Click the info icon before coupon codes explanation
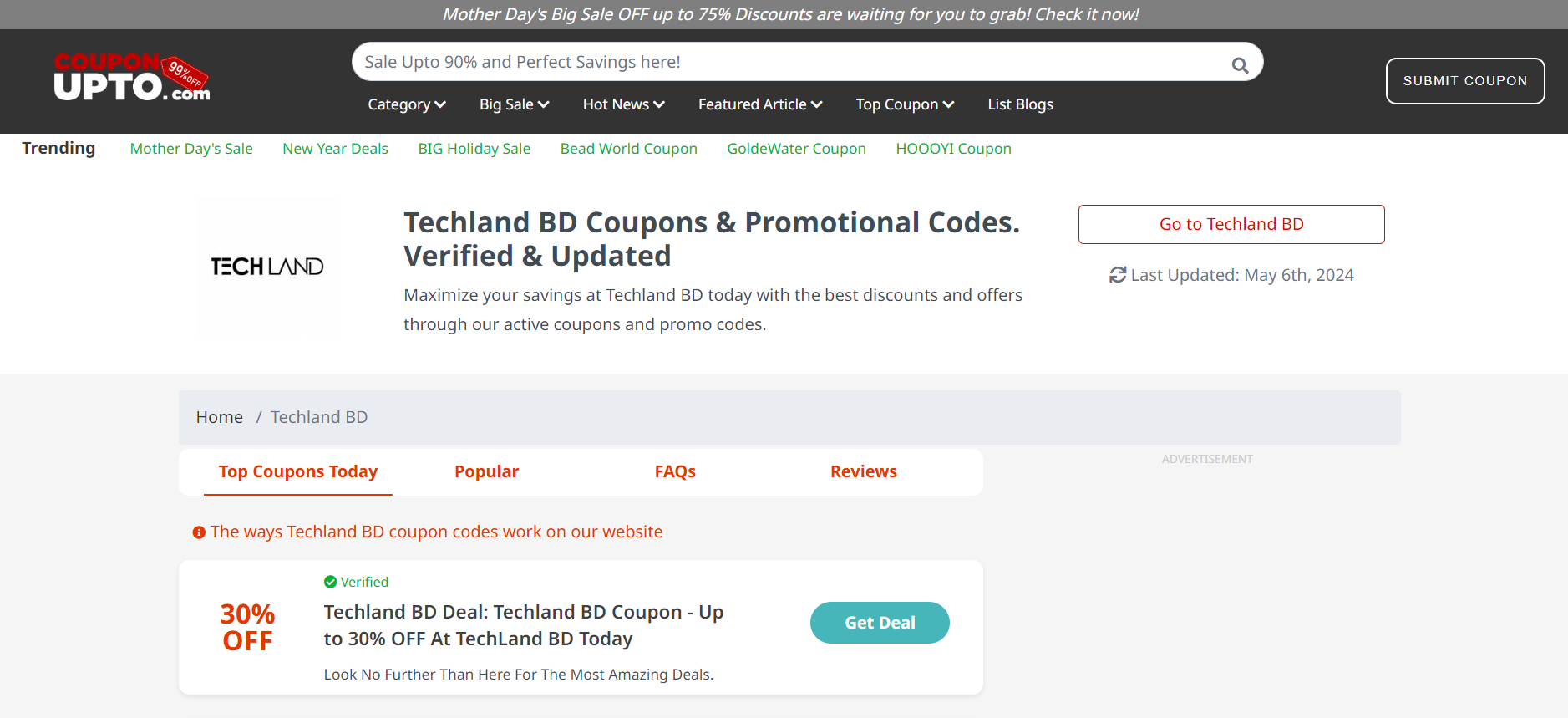Image resolution: width=1568 pixels, height=718 pixels. coord(198,532)
